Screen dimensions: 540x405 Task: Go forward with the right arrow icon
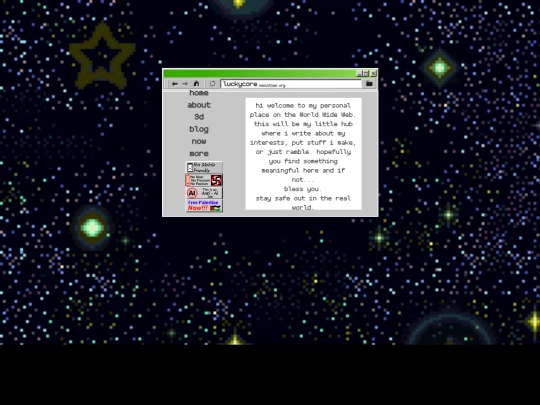tap(185, 84)
